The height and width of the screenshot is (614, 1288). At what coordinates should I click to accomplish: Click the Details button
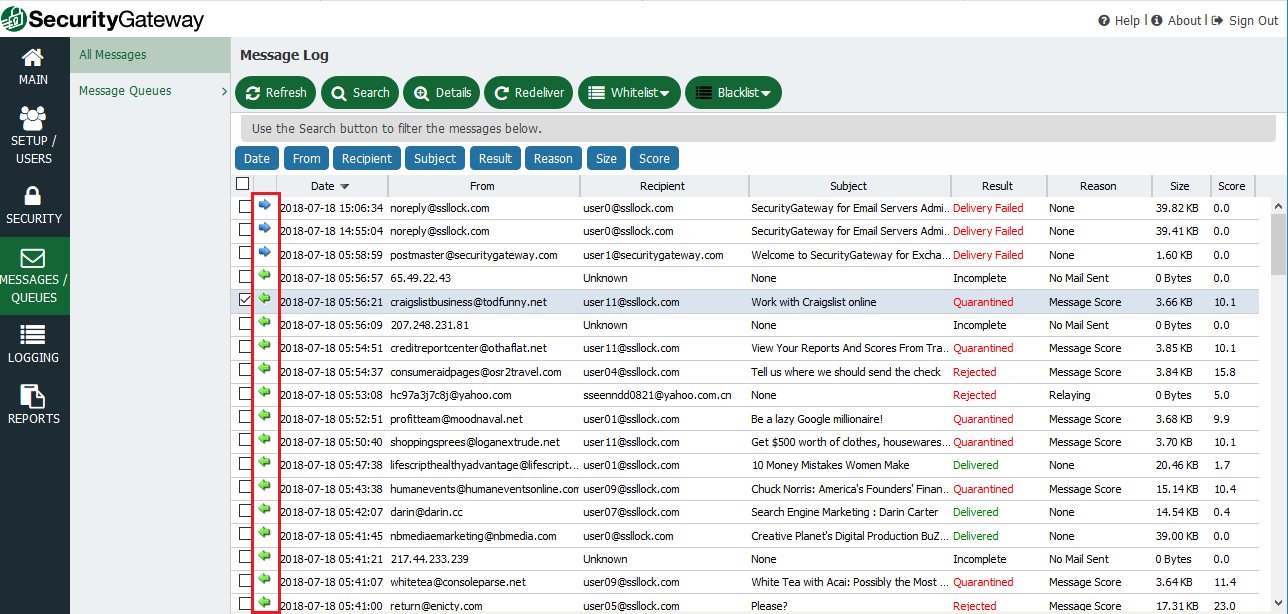[441, 92]
